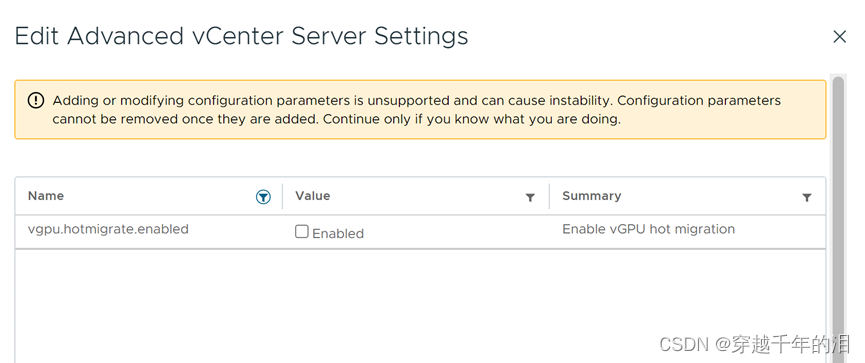The image size is (865, 363).
Task: Click the warning exclamation icon
Action: tap(36, 100)
